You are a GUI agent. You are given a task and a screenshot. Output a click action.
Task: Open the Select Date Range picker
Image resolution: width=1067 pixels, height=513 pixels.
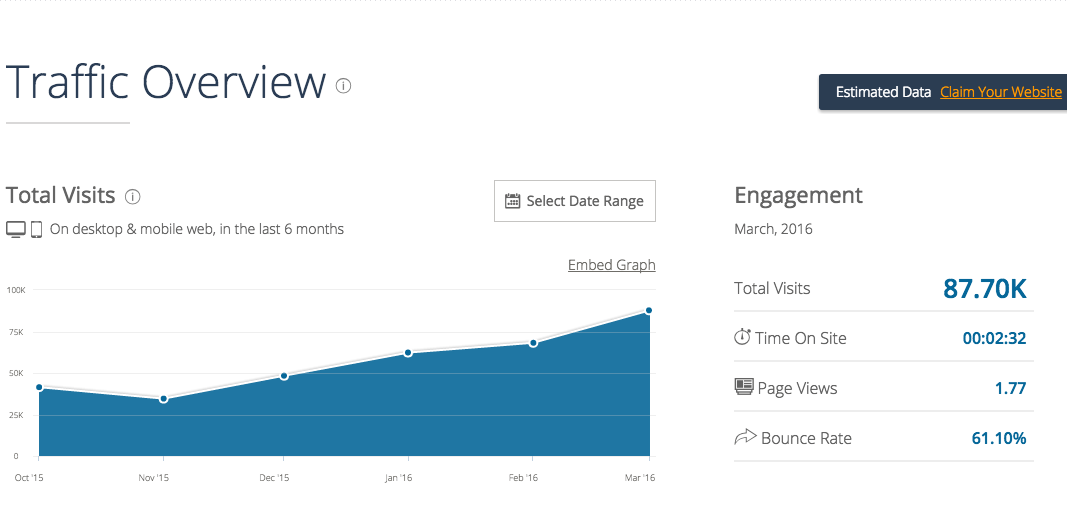pos(575,201)
